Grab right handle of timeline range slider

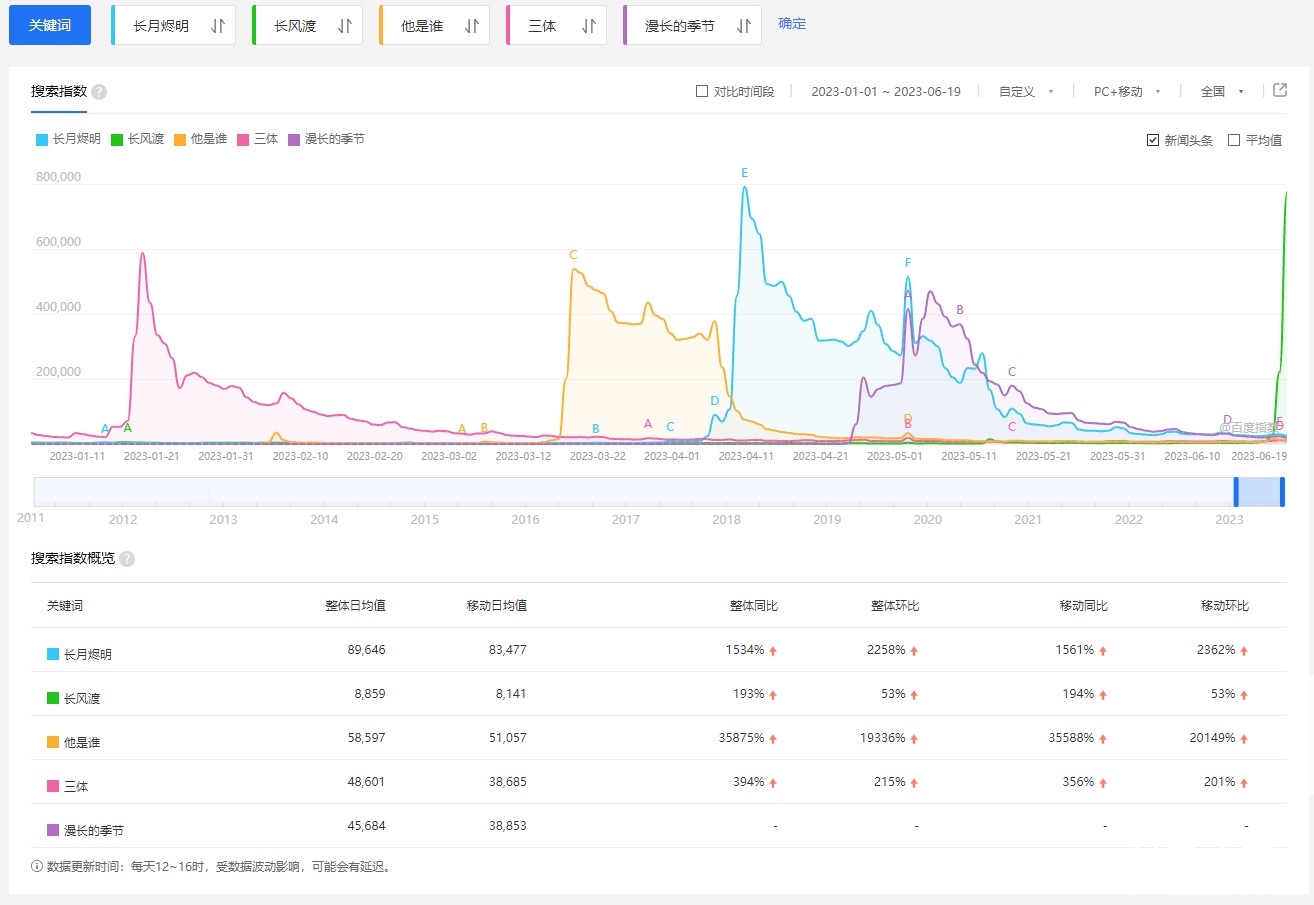click(x=1283, y=492)
